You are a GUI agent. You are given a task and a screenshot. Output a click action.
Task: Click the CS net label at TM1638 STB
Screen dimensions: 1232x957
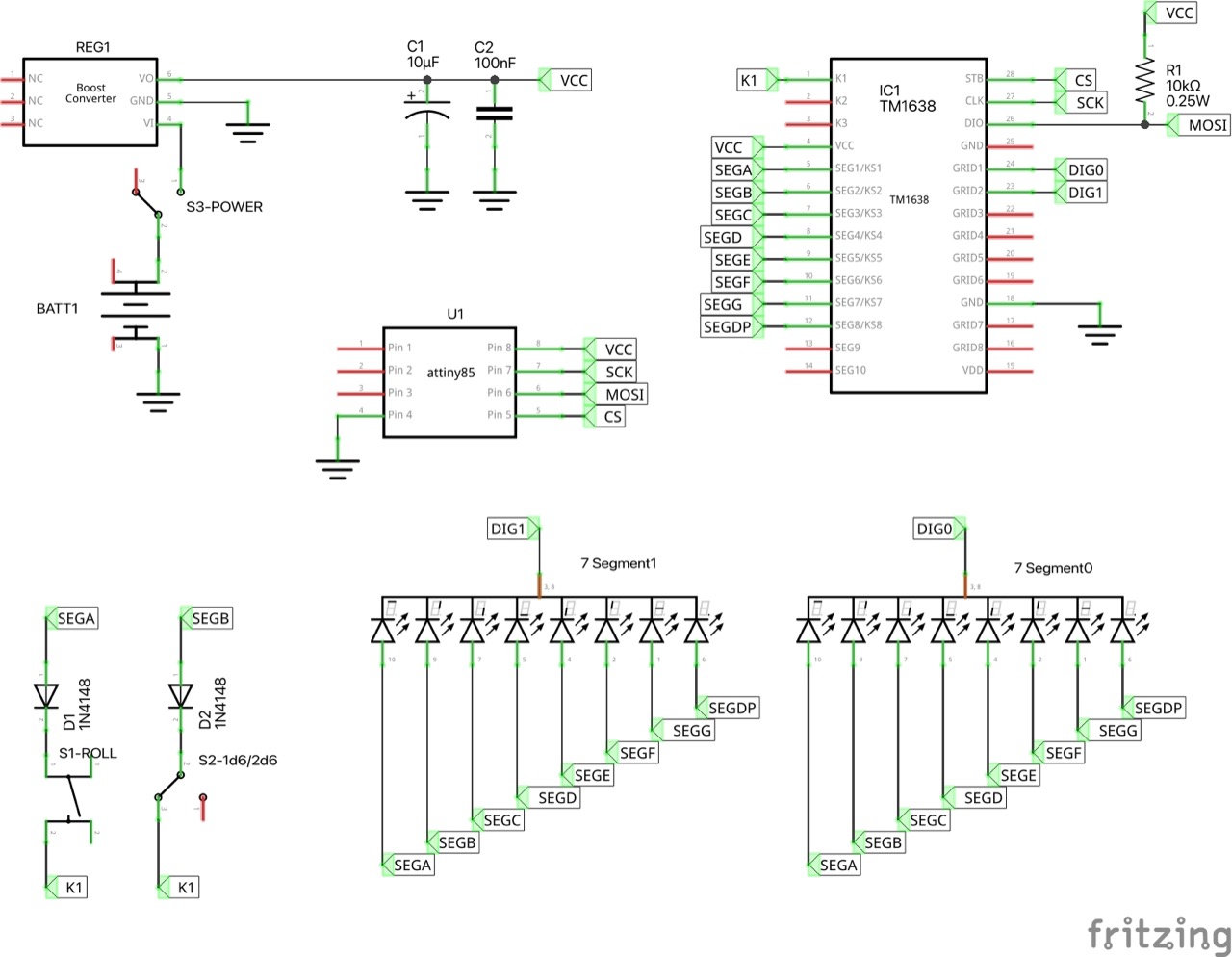[x=1075, y=80]
